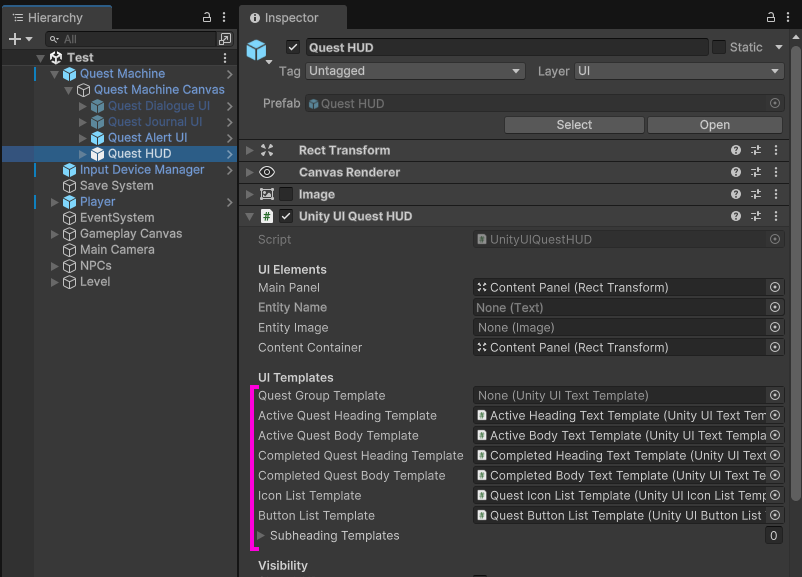The image size is (802, 577).
Task: Pick object for Active Quest Heading Template
Action: (x=775, y=415)
